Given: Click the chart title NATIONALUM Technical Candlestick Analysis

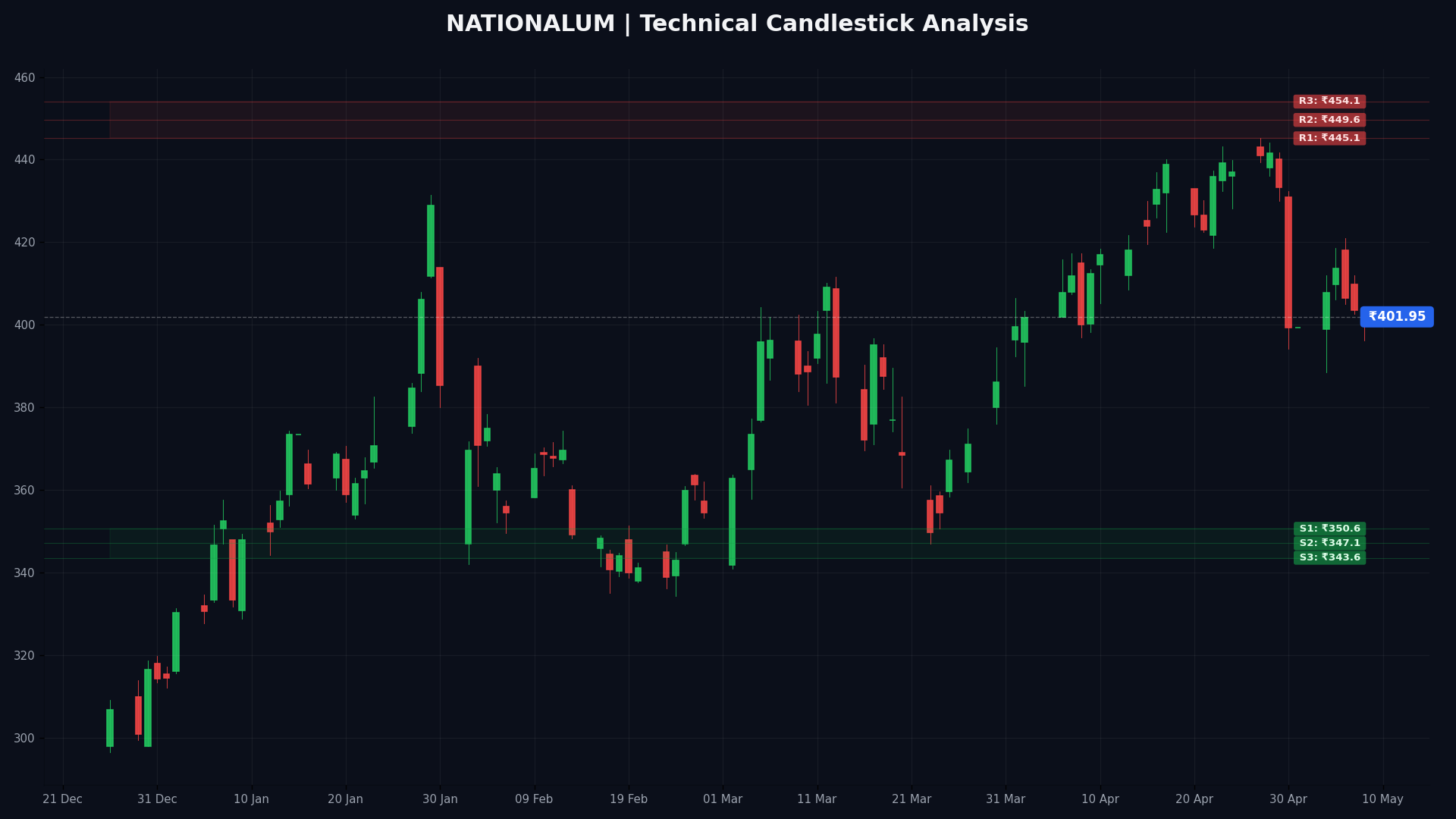Looking at the screenshot, I should click(x=737, y=24).
